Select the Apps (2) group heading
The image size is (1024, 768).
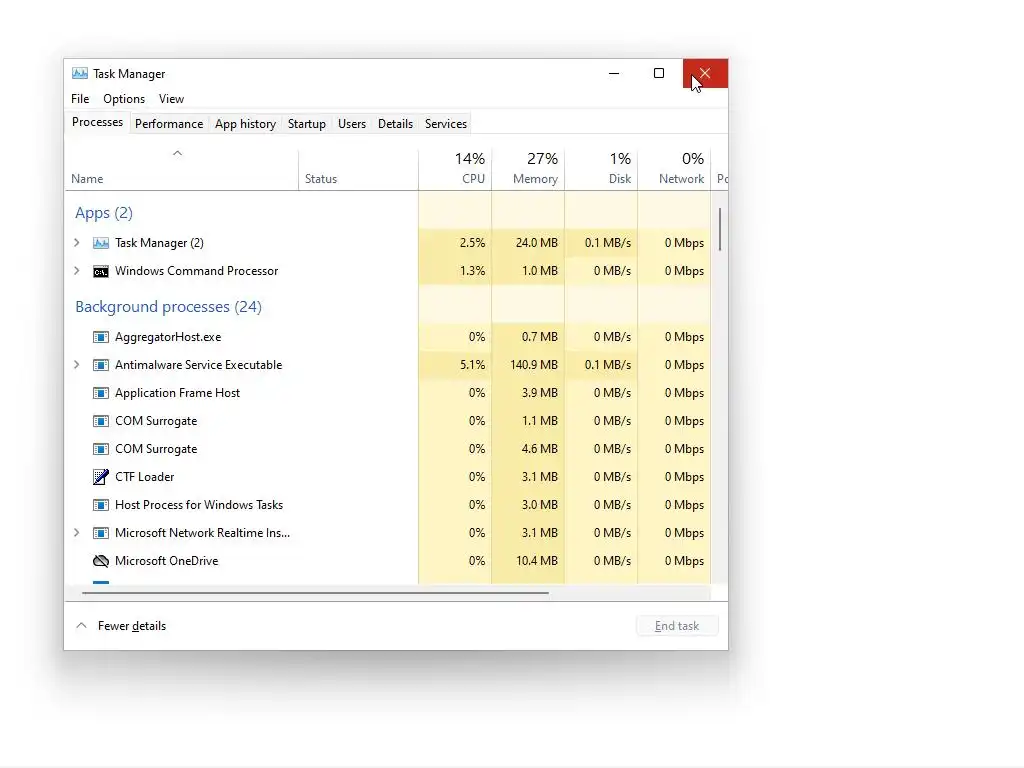(x=104, y=213)
